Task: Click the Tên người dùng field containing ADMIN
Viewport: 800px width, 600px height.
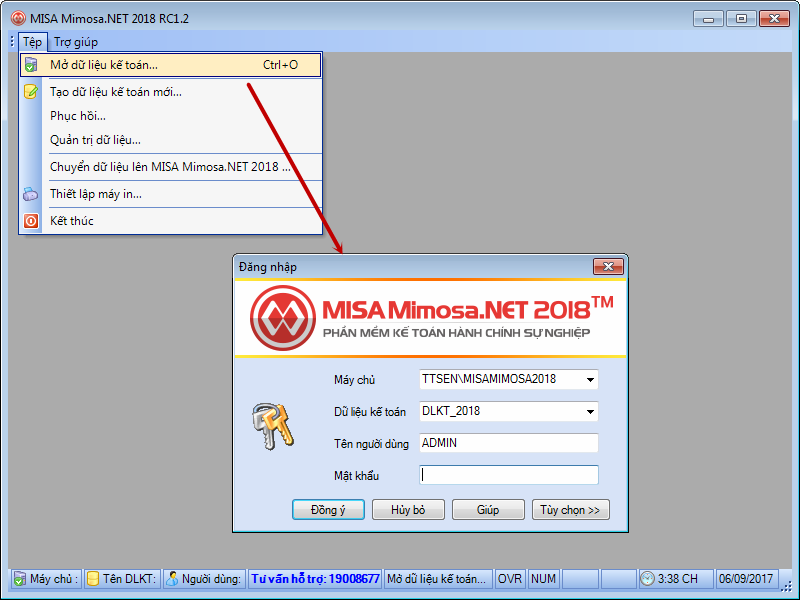Action: (509, 443)
